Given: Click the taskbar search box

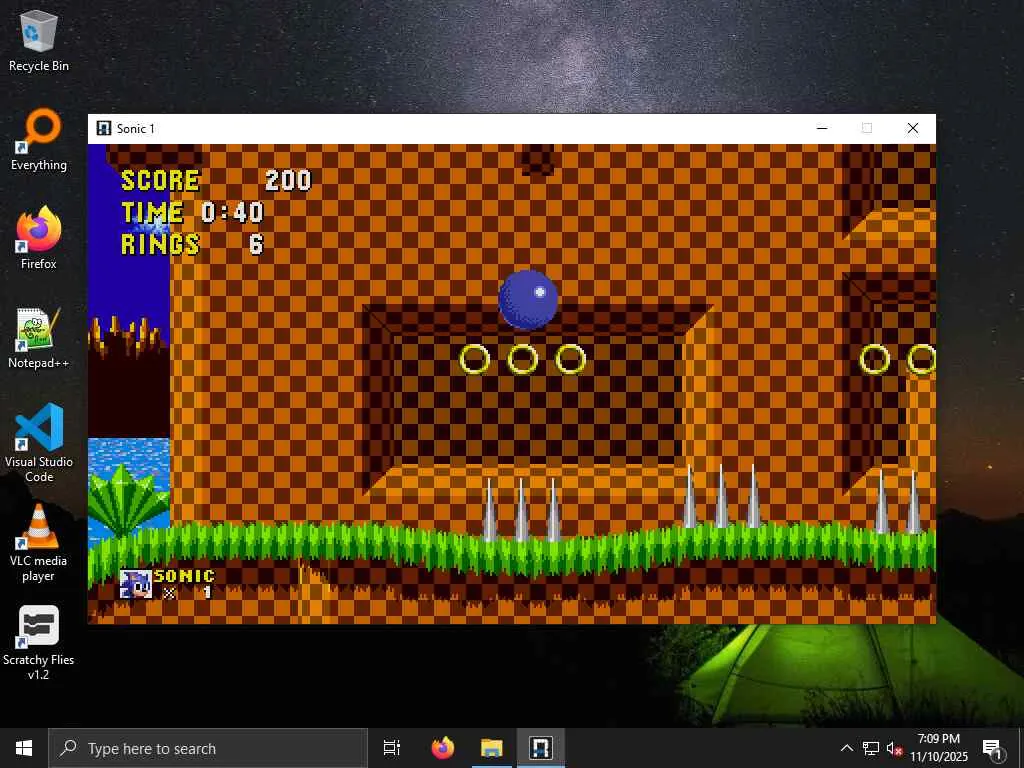Looking at the screenshot, I should (x=208, y=748).
